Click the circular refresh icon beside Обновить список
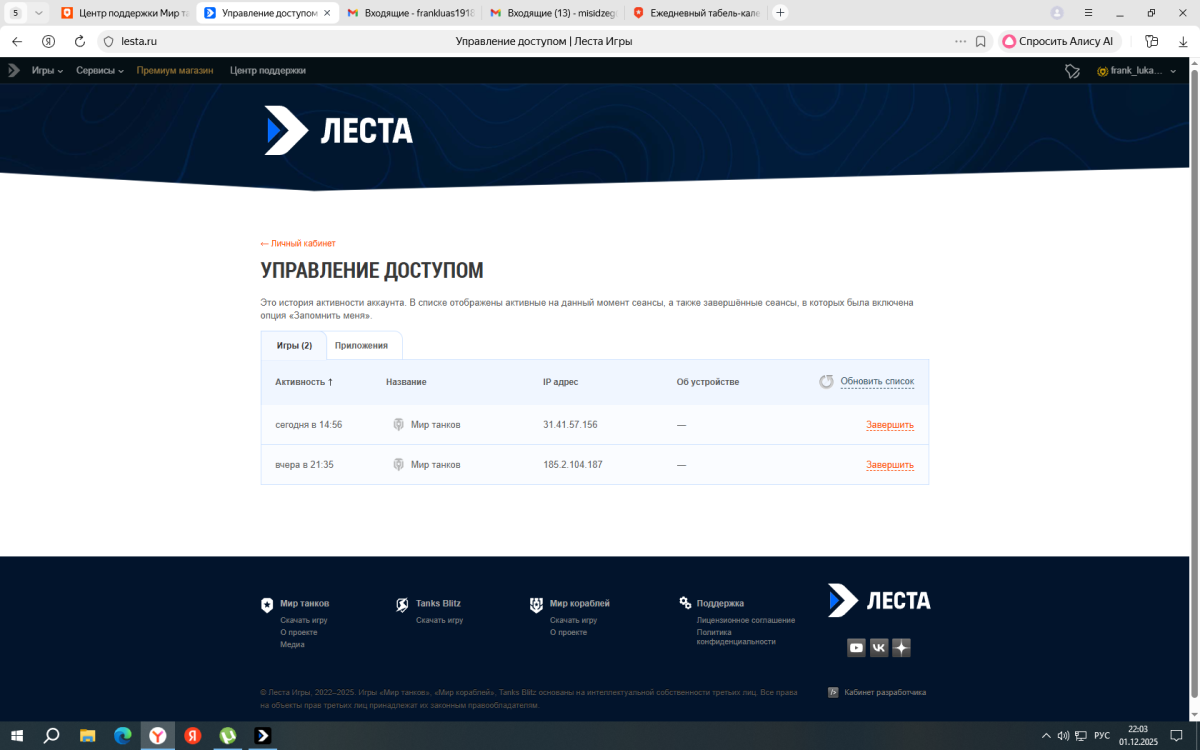 click(827, 382)
